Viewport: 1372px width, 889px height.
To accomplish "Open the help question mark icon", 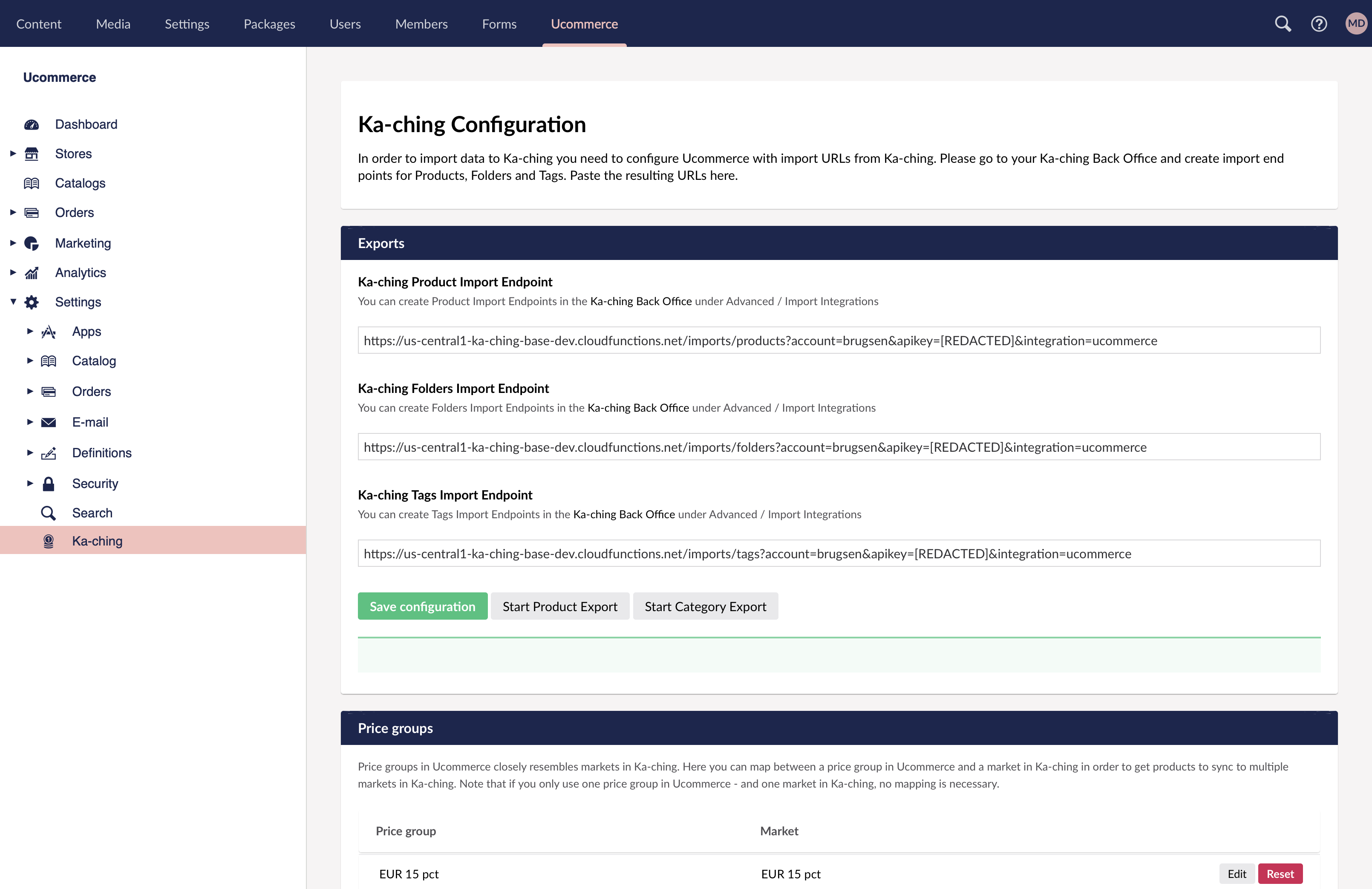I will tap(1319, 23).
